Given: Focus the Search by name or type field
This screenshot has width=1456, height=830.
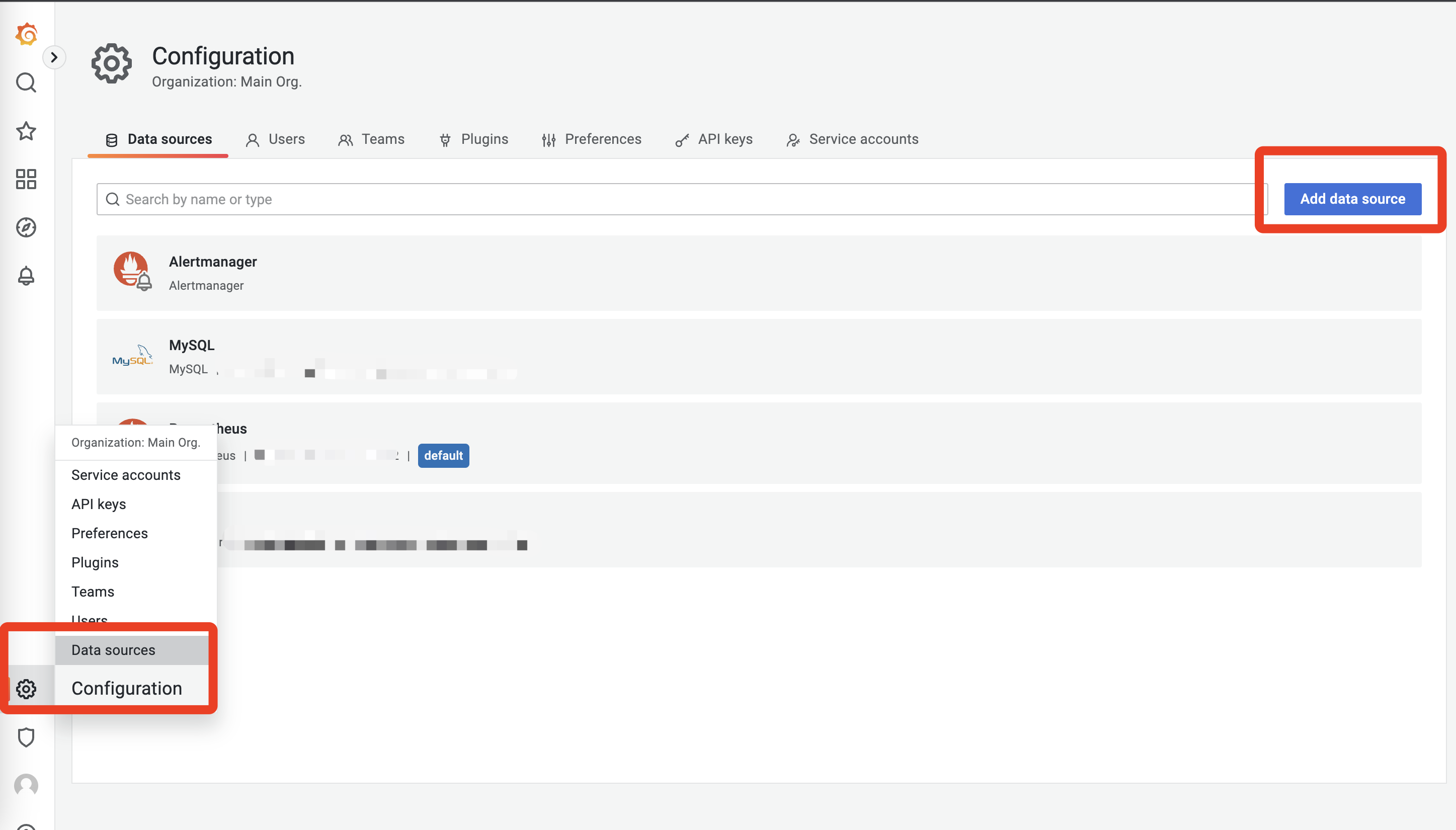Looking at the screenshot, I should (682, 199).
